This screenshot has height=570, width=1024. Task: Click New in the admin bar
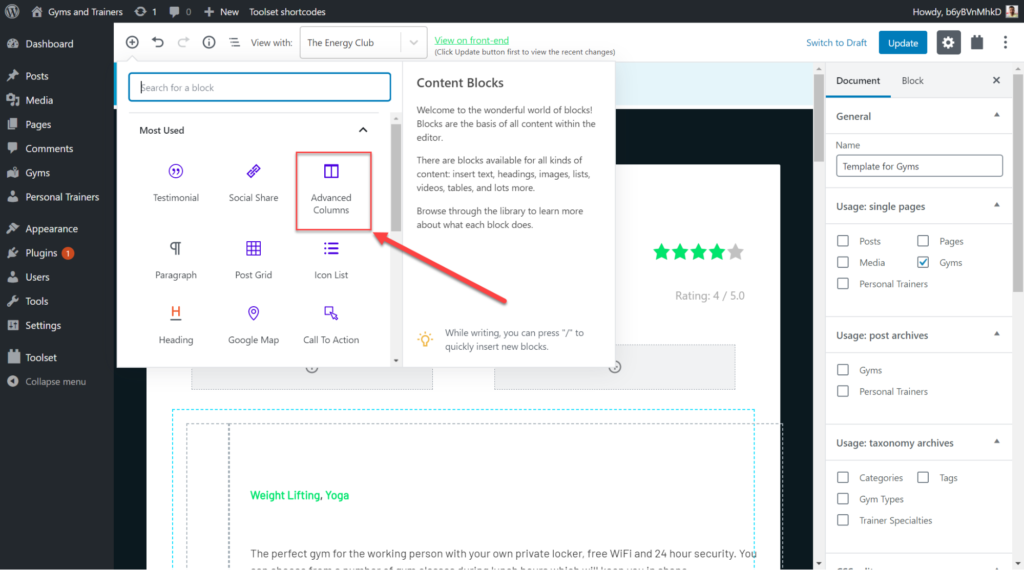[x=221, y=12]
